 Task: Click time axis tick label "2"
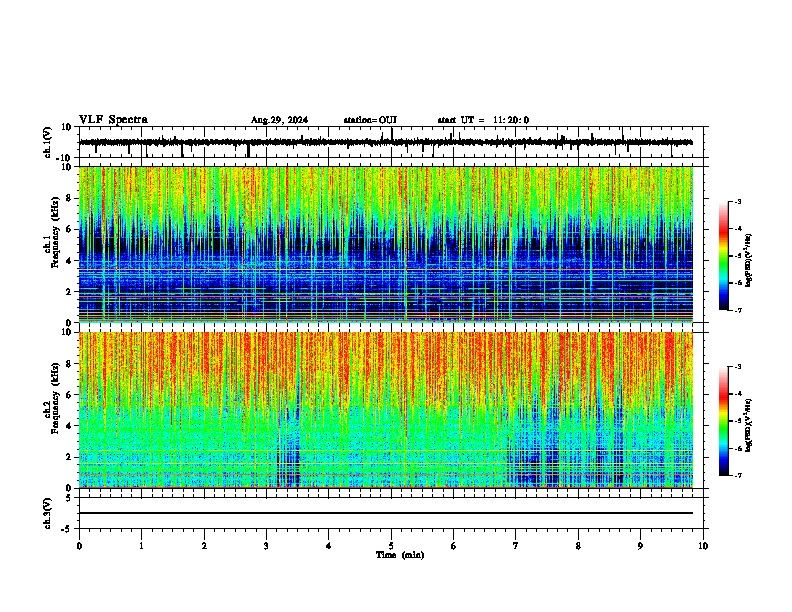[x=204, y=546]
